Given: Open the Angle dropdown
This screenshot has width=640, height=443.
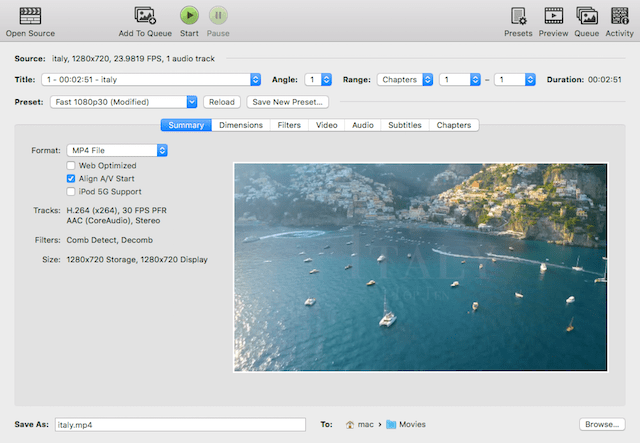Looking at the screenshot, I should pyautogui.click(x=318, y=80).
